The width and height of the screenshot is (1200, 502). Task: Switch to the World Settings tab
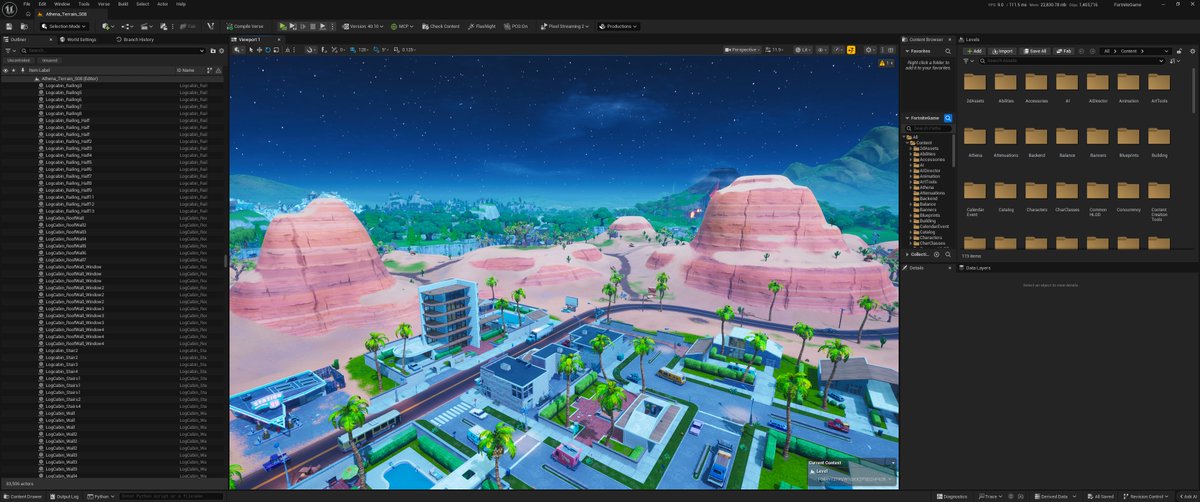point(79,39)
